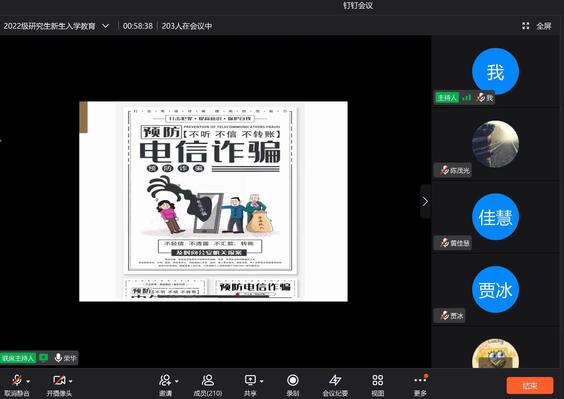Expand the arrow next to 共享

[262, 381]
